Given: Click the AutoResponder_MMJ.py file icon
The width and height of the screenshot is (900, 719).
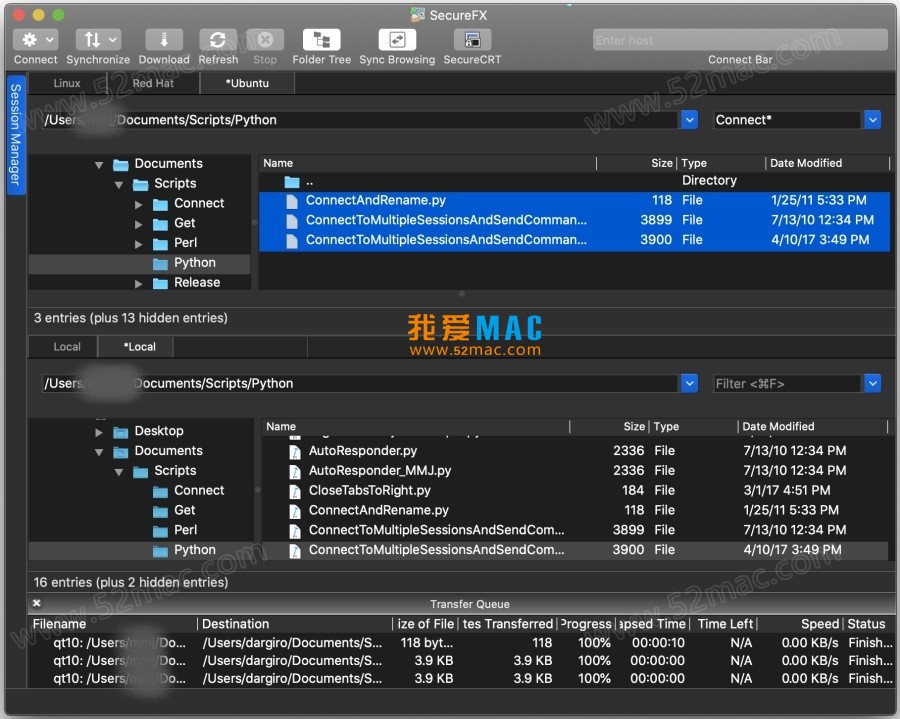Looking at the screenshot, I should coord(295,472).
